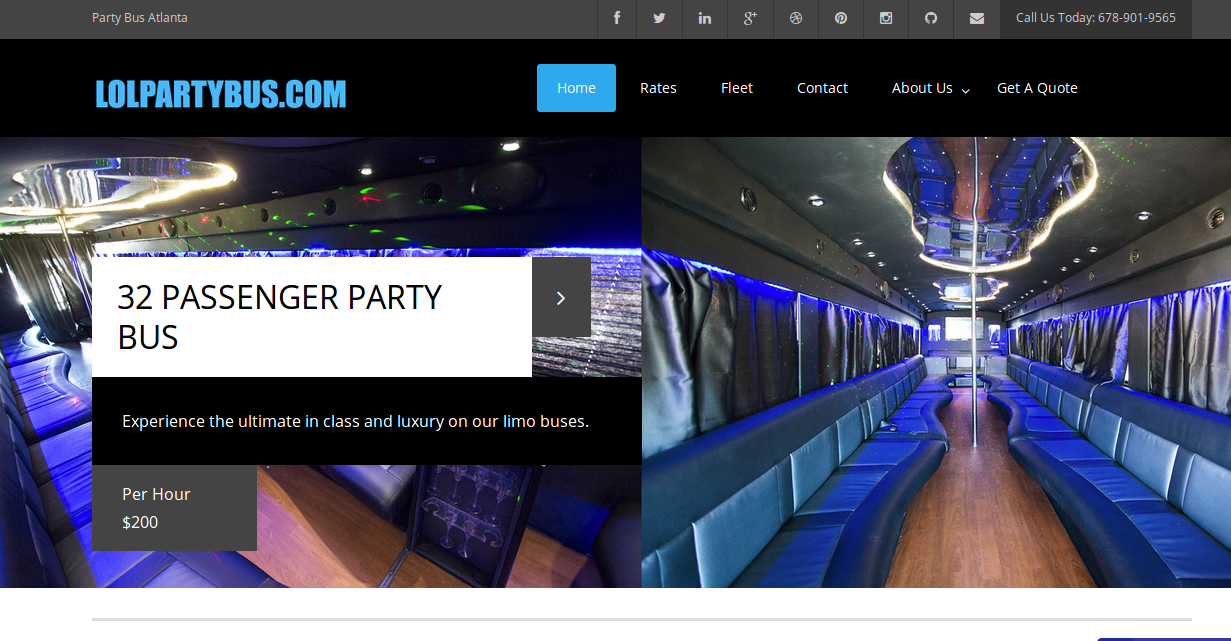Click the email envelope icon
This screenshot has height=641, width=1231.
point(977,18)
